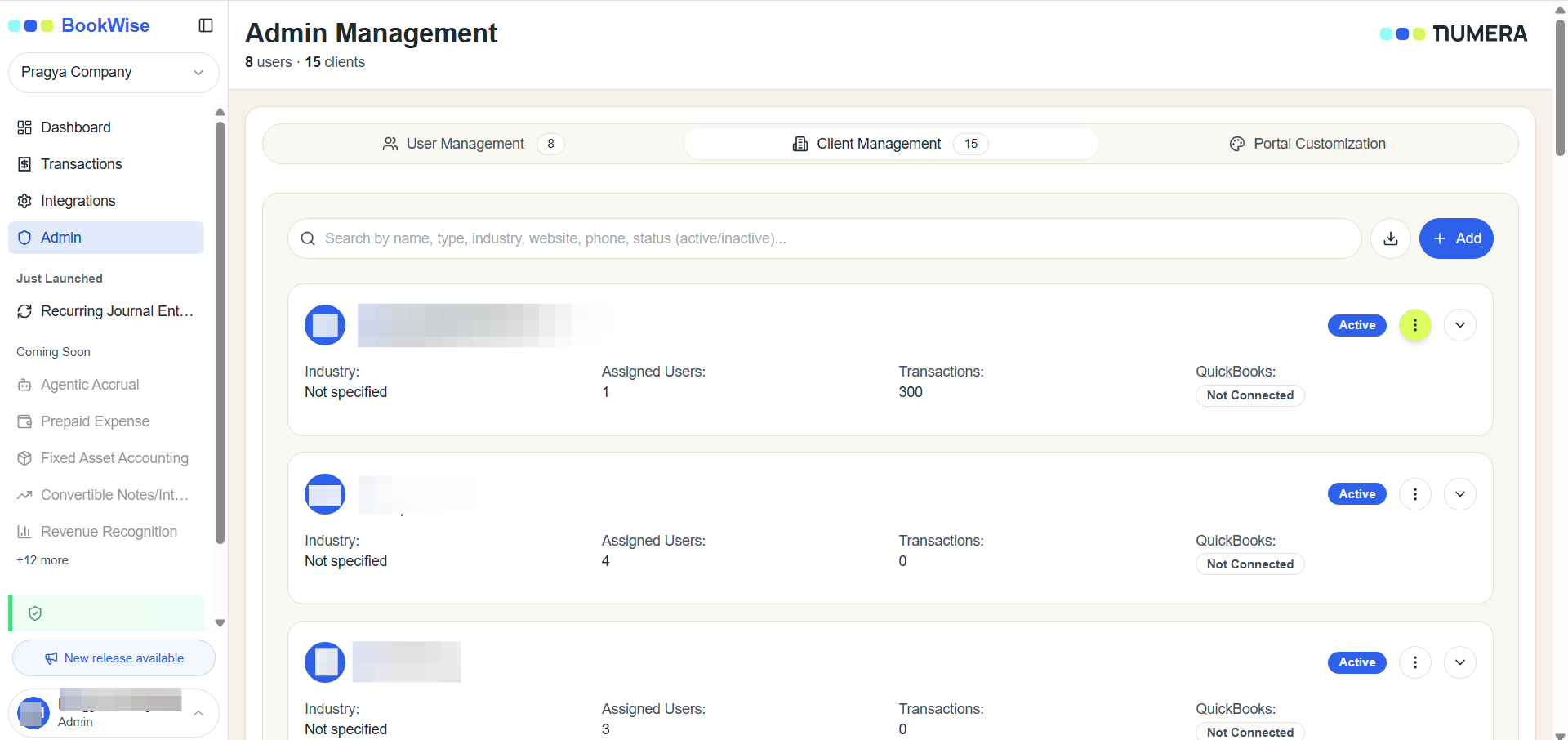The height and width of the screenshot is (740, 1568).
Task: Click the search magnifier icon
Action: coord(308,238)
